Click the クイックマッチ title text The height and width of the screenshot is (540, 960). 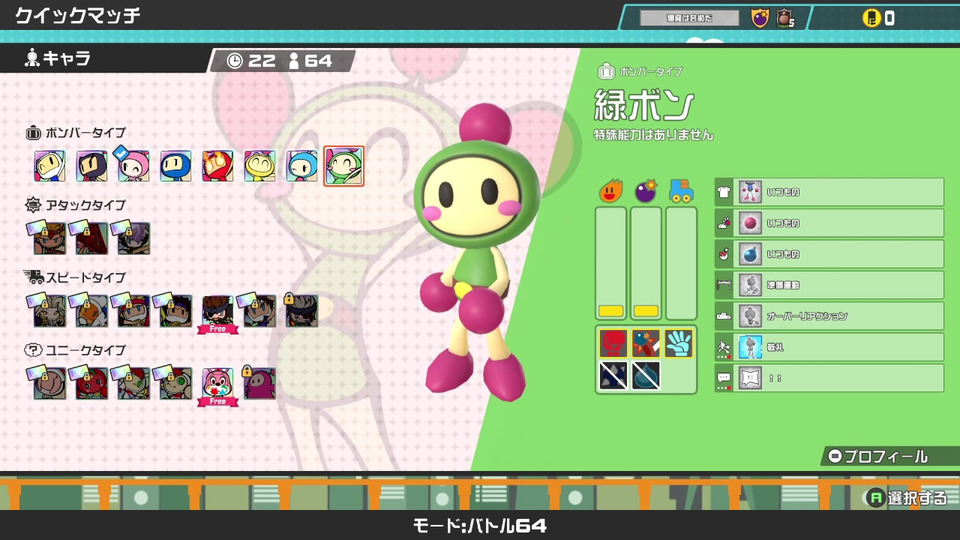(78, 15)
